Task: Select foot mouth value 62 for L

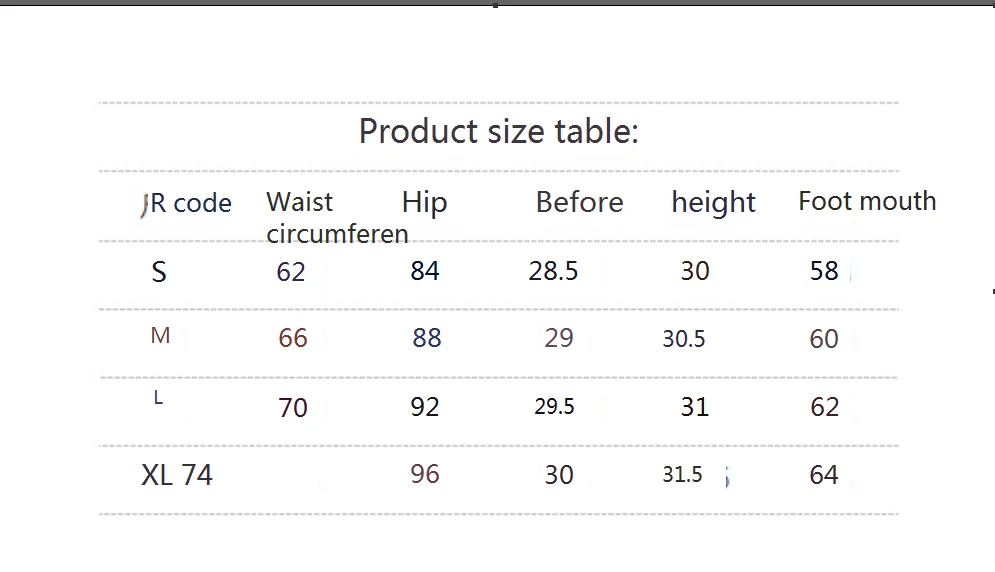Action: click(824, 407)
